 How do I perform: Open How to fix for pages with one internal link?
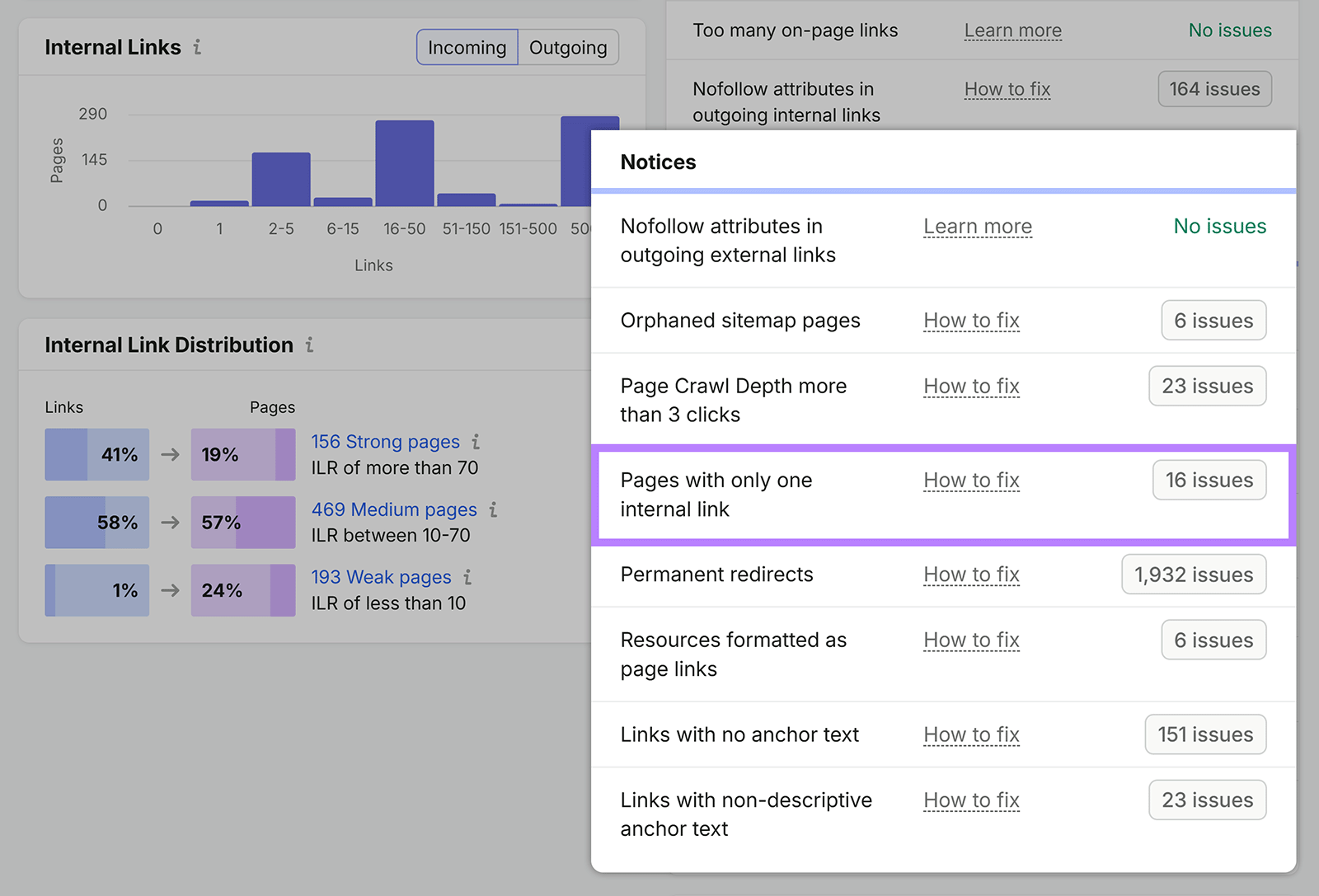pos(972,481)
